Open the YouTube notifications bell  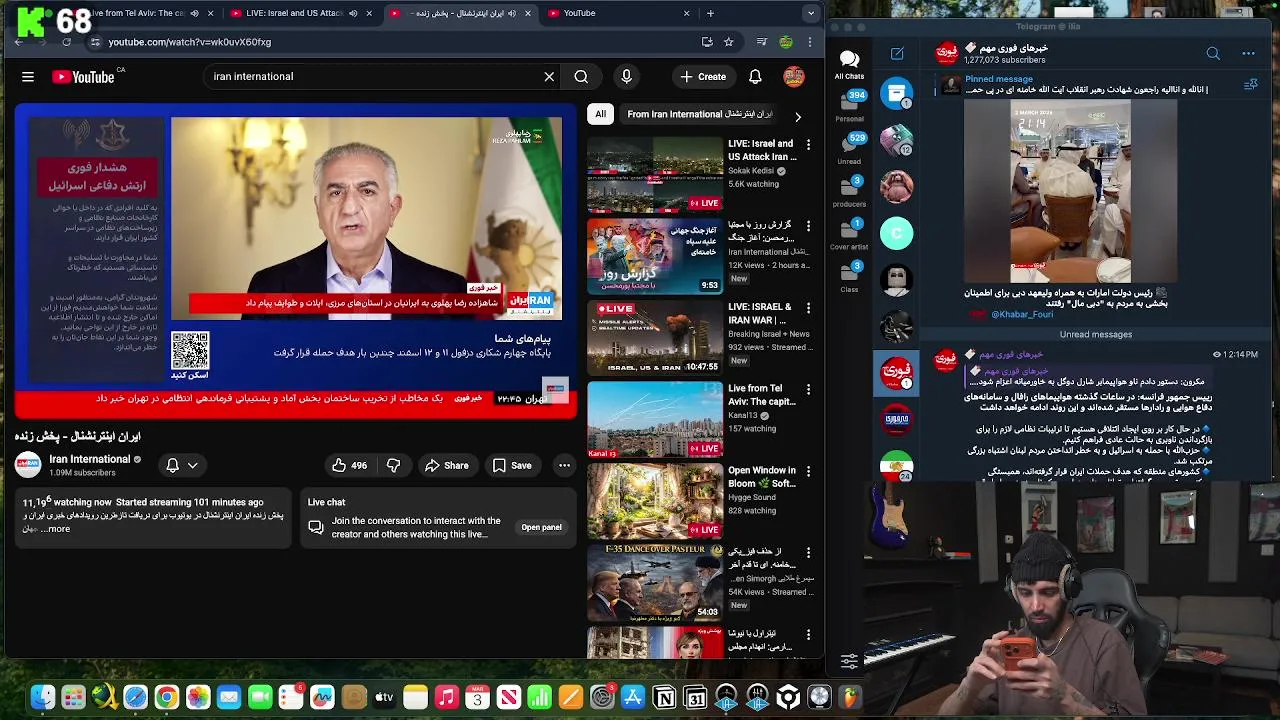pyautogui.click(x=755, y=76)
